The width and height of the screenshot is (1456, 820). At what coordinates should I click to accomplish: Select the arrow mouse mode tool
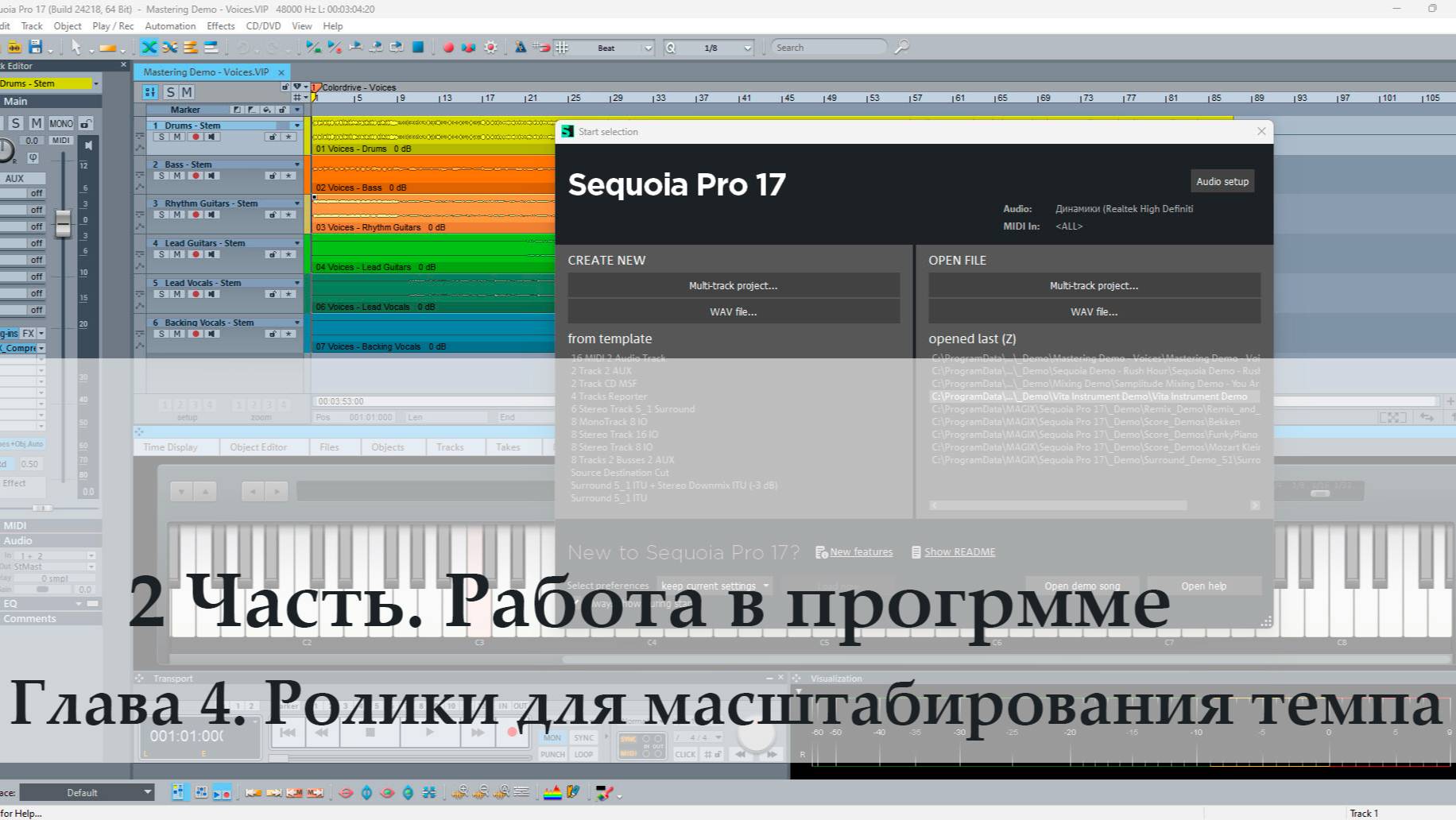pyautogui.click(x=76, y=48)
